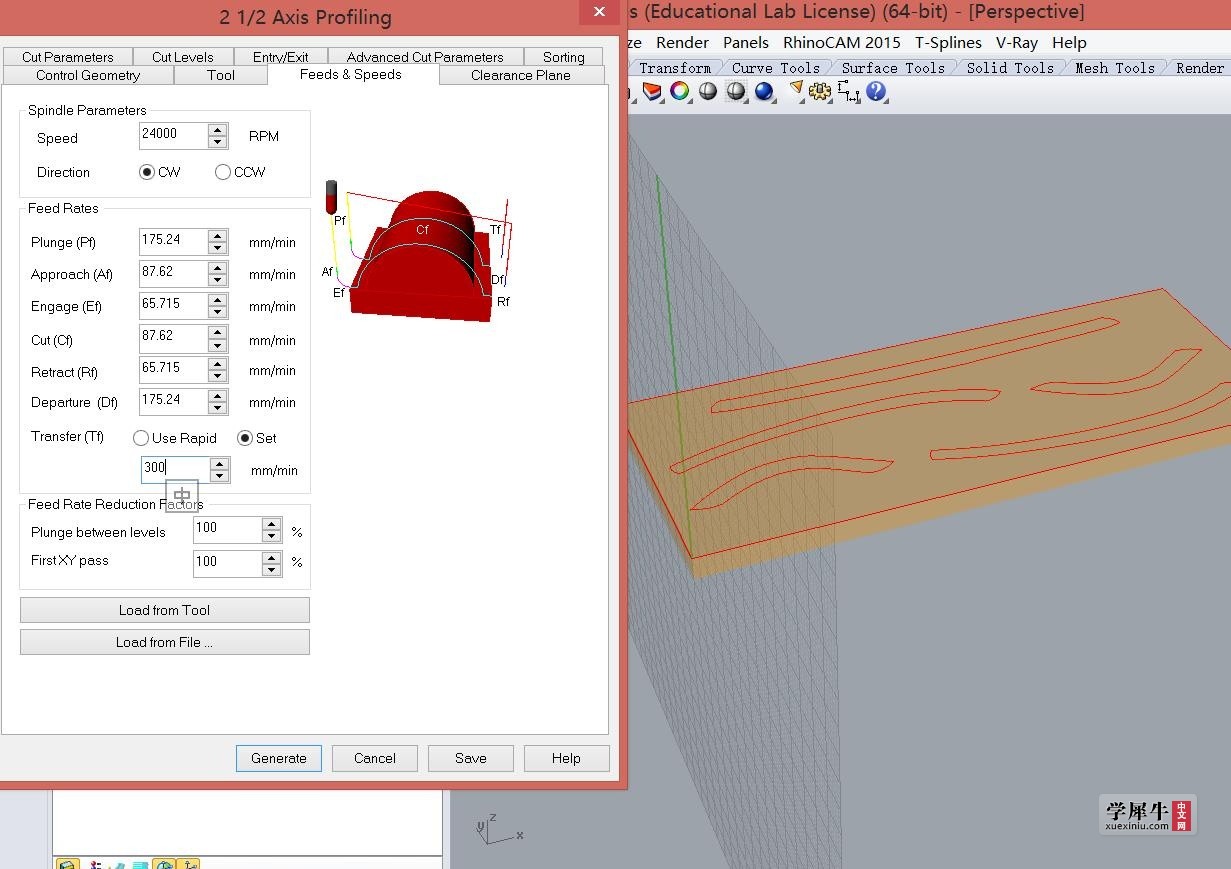Image resolution: width=1231 pixels, height=869 pixels.
Task: Open Advanced Cut Parameters tab
Action: pos(425,57)
